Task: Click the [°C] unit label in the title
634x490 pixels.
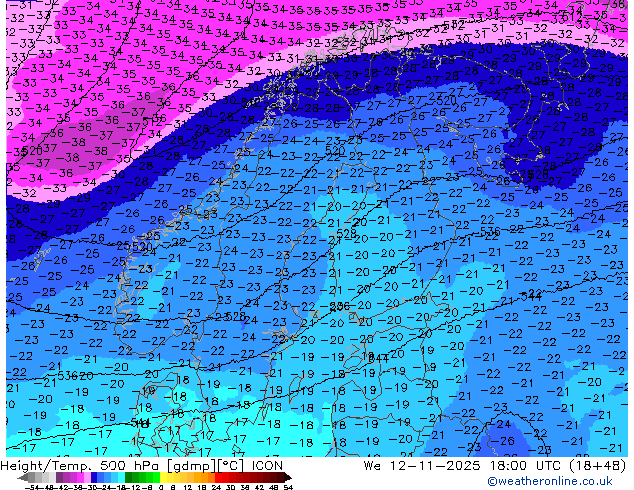Action: [231, 466]
